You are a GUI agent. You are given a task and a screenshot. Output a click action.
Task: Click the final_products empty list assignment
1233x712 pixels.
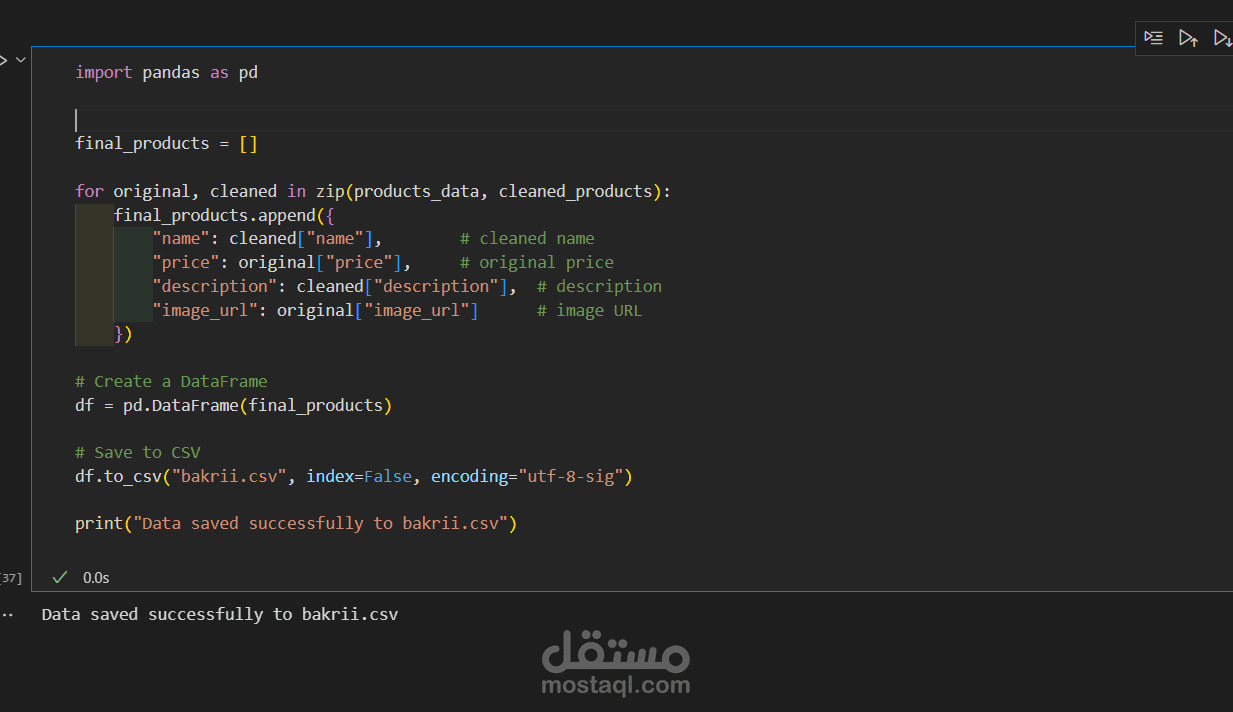click(165, 143)
